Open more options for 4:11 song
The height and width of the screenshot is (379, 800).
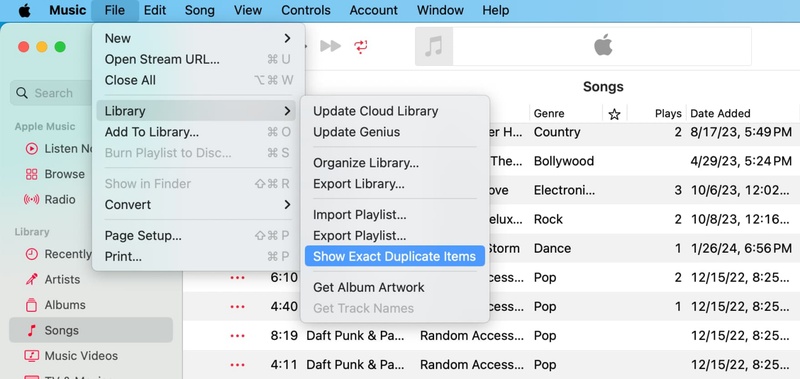click(238, 365)
